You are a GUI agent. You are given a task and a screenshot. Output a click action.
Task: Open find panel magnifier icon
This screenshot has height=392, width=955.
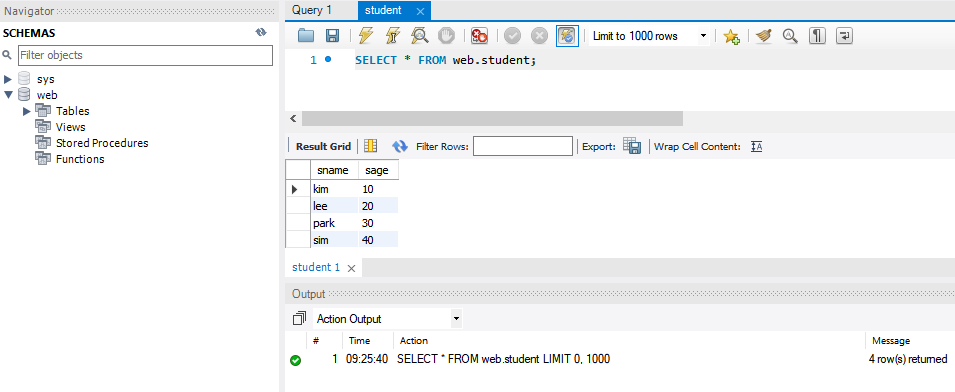(790, 36)
